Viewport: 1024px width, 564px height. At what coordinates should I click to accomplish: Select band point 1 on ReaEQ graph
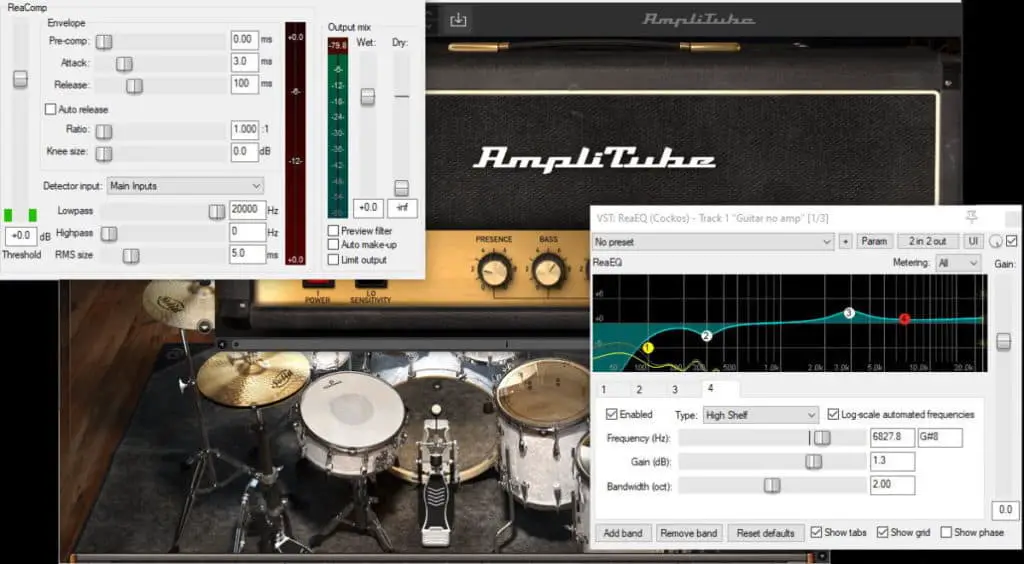click(x=648, y=349)
